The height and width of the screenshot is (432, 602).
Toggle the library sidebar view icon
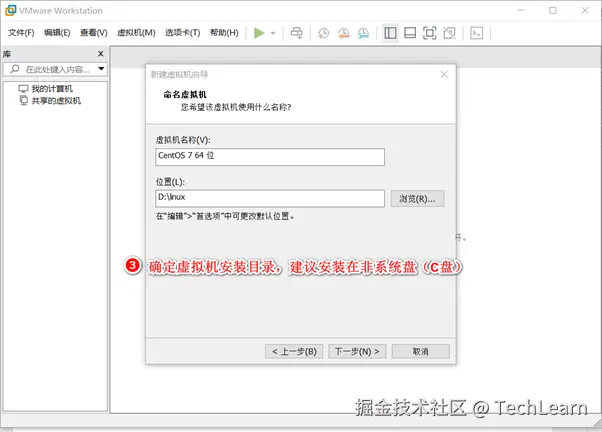click(x=390, y=33)
